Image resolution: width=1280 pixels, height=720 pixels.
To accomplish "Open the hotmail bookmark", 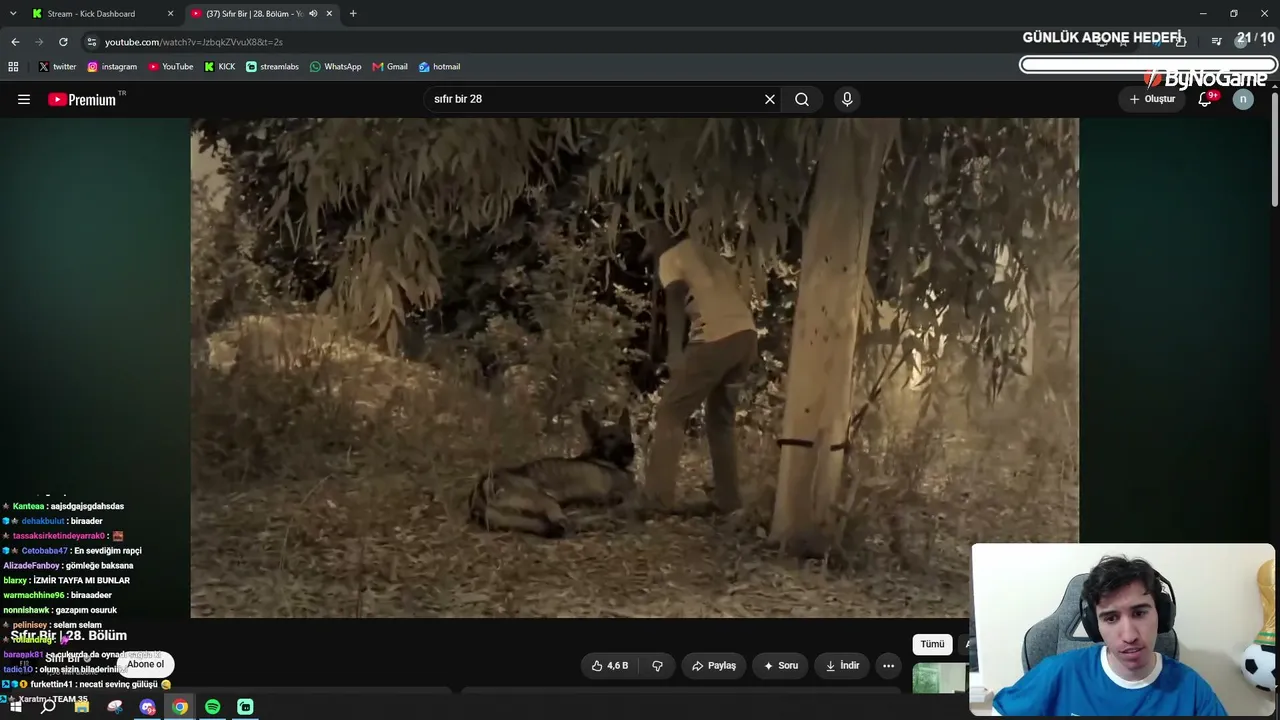I will (x=439, y=67).
